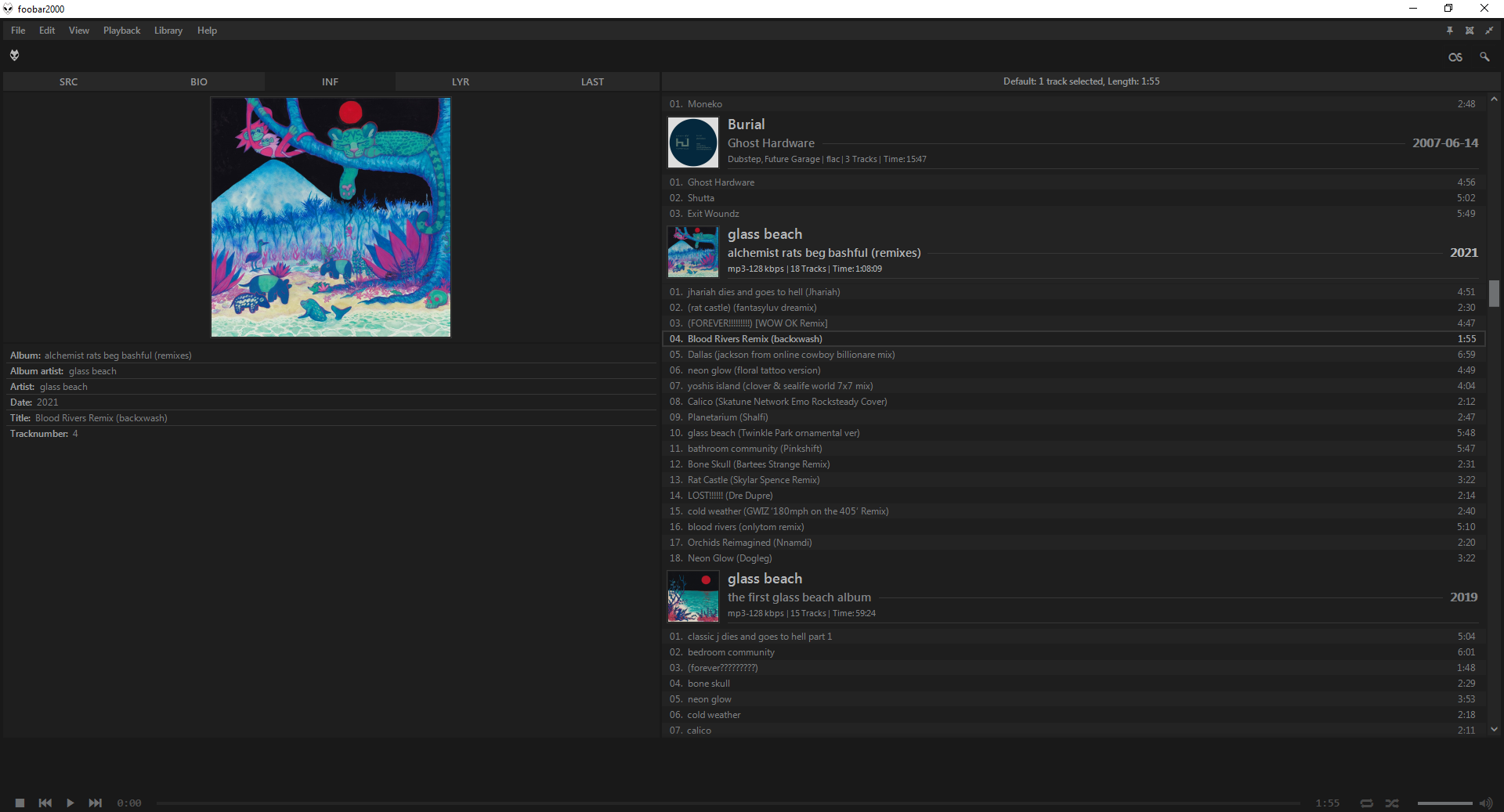Select track 'Calico (Skatune Network Emo Rocksteady Cover)'
1504x812 pixels.
click(1074, 402)
